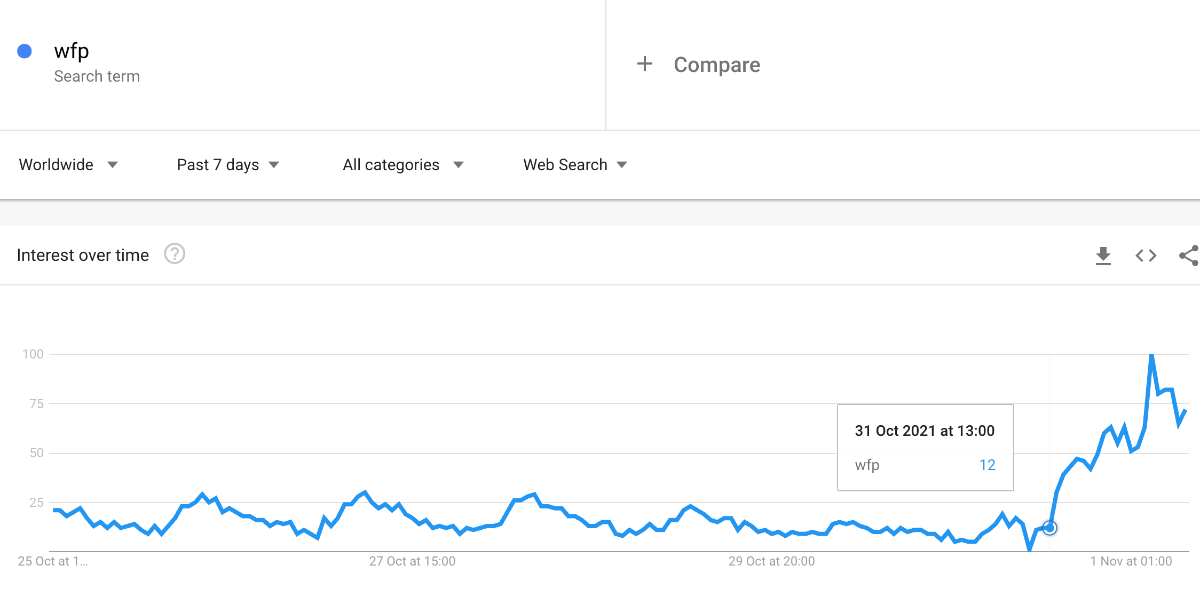The image size is (1200, 605).
Task: Share the Interest over time chart
Action: (x=1188, y=256)
